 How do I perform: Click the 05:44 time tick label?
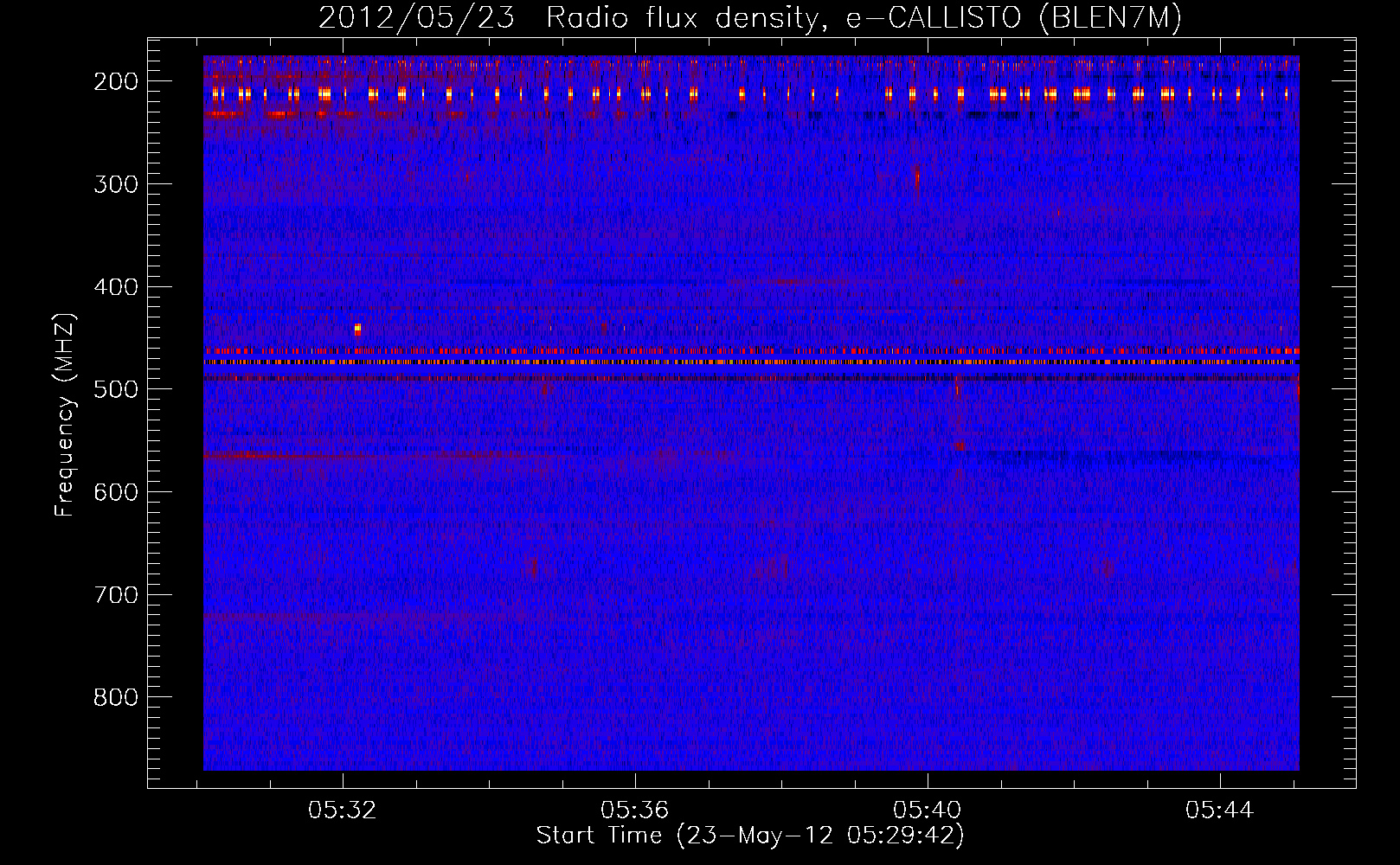click(1220, 811)
